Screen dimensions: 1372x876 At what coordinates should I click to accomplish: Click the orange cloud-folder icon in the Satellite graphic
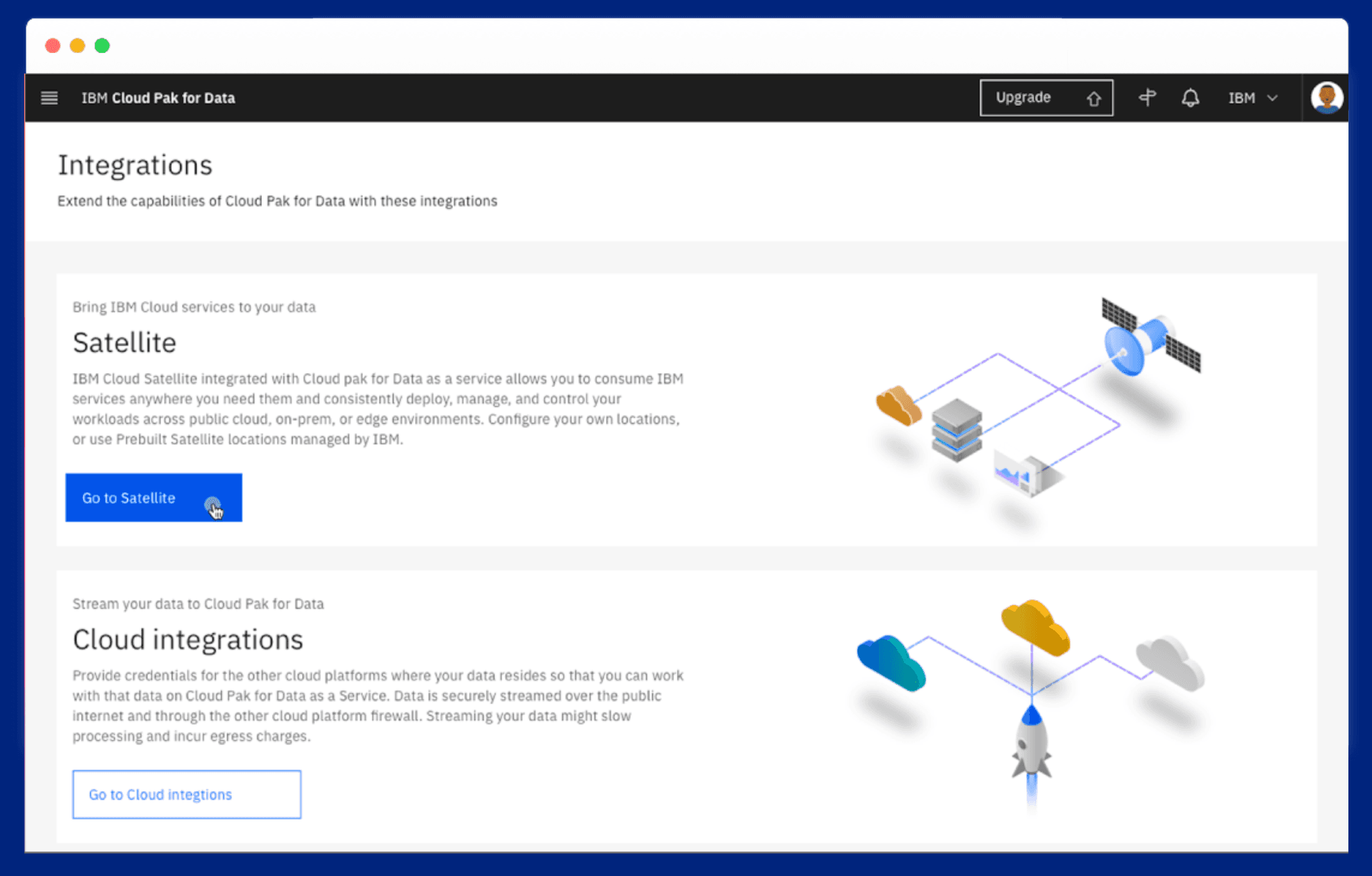(897, 404)
